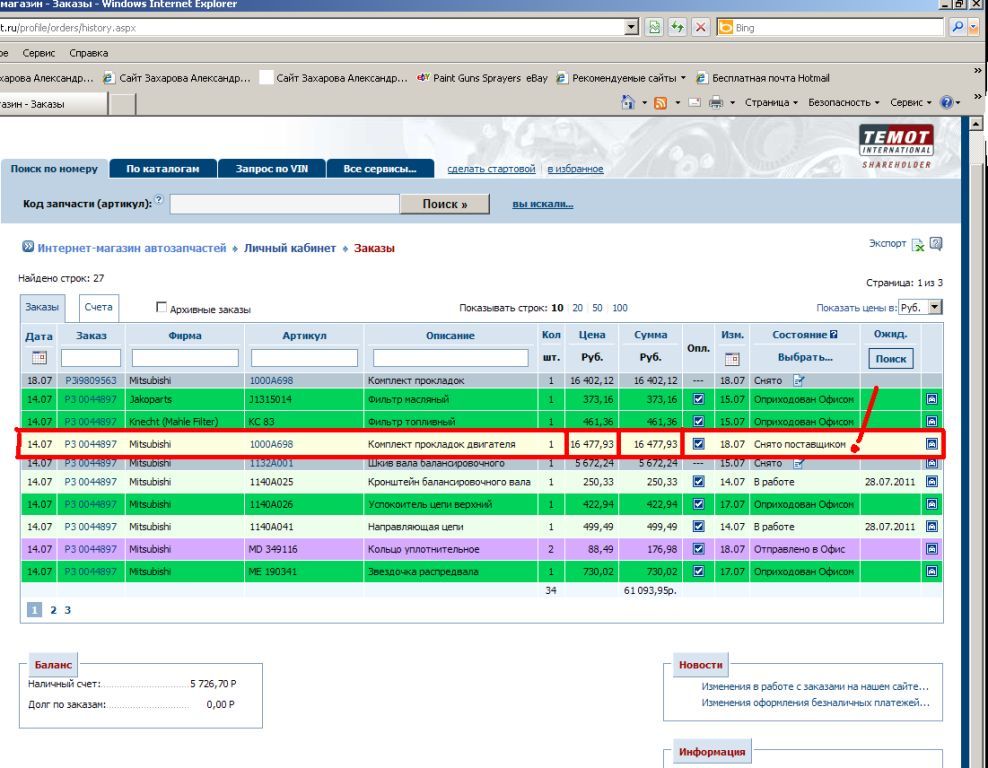Go to page 2 of orders
Screen dimensions: 988x768
52,609
